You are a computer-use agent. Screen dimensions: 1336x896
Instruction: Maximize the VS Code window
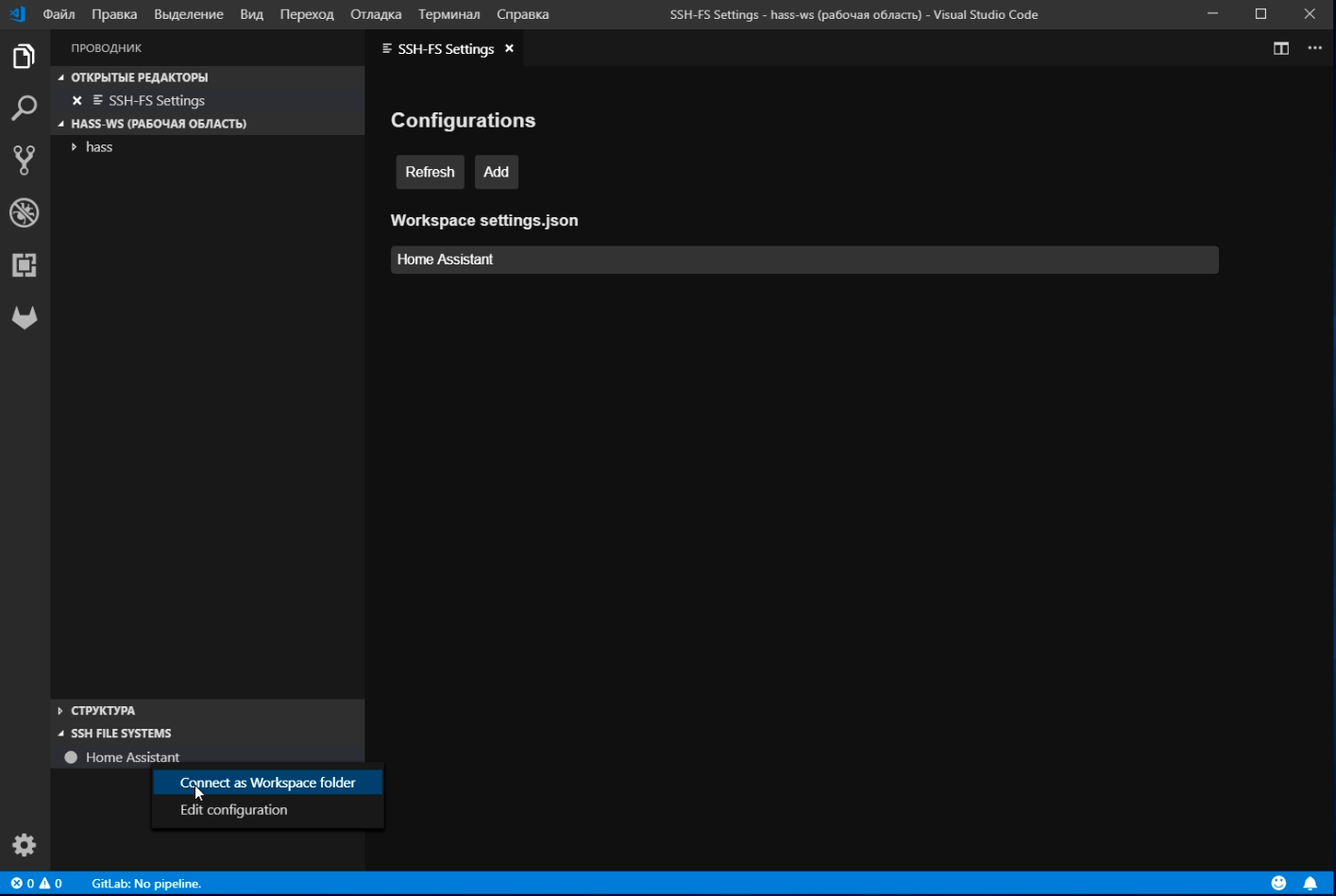coord(1260,14)
